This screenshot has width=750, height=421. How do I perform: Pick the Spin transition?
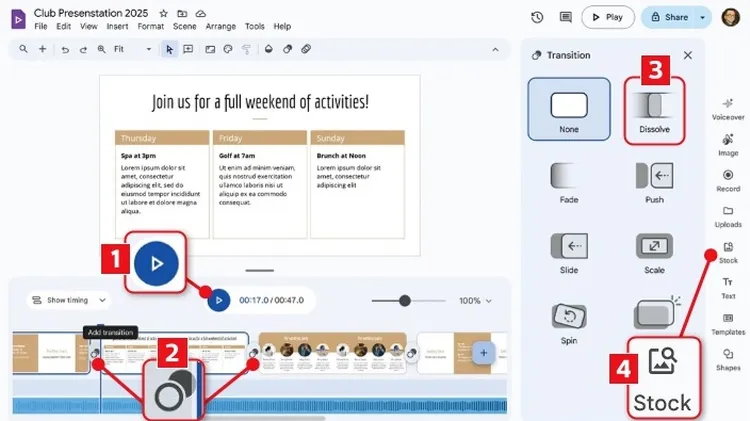coord(568,319)
